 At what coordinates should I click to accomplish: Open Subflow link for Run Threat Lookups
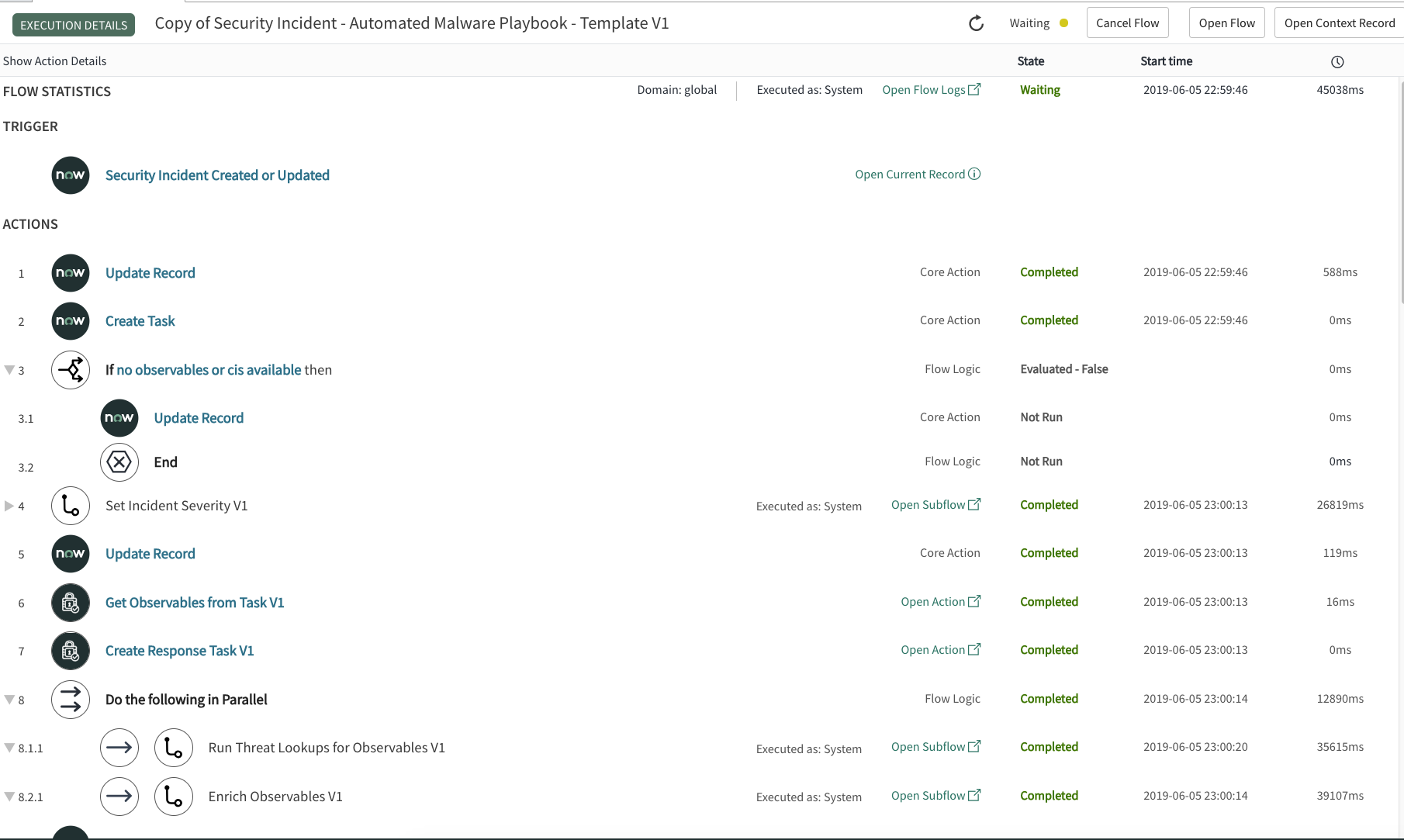coord(936,747)
